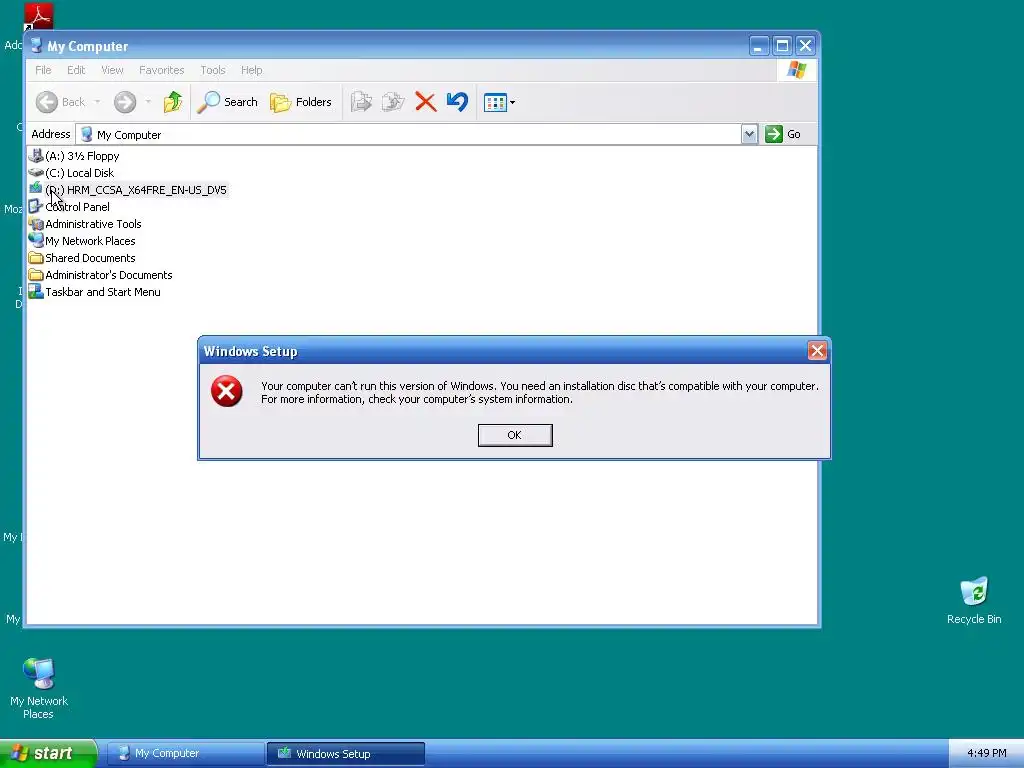Open the Help menu
The height and width of the screenshot is (768, 1024).
pos(251,70)
